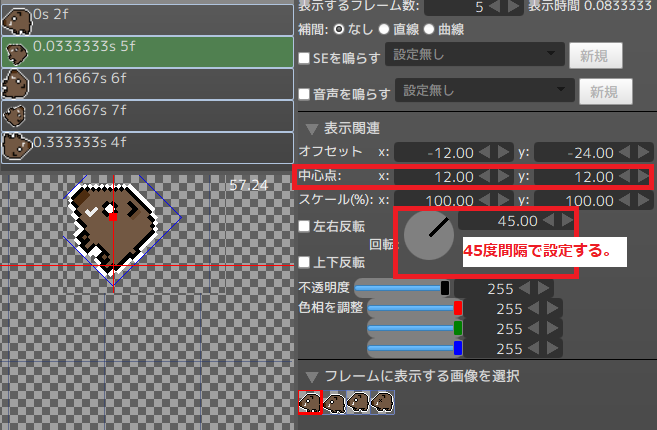This screenshot has width=657, height=430.
Task: Select the third frame image thumbnail
Action: pyautogui.click(x=359, y=402)
